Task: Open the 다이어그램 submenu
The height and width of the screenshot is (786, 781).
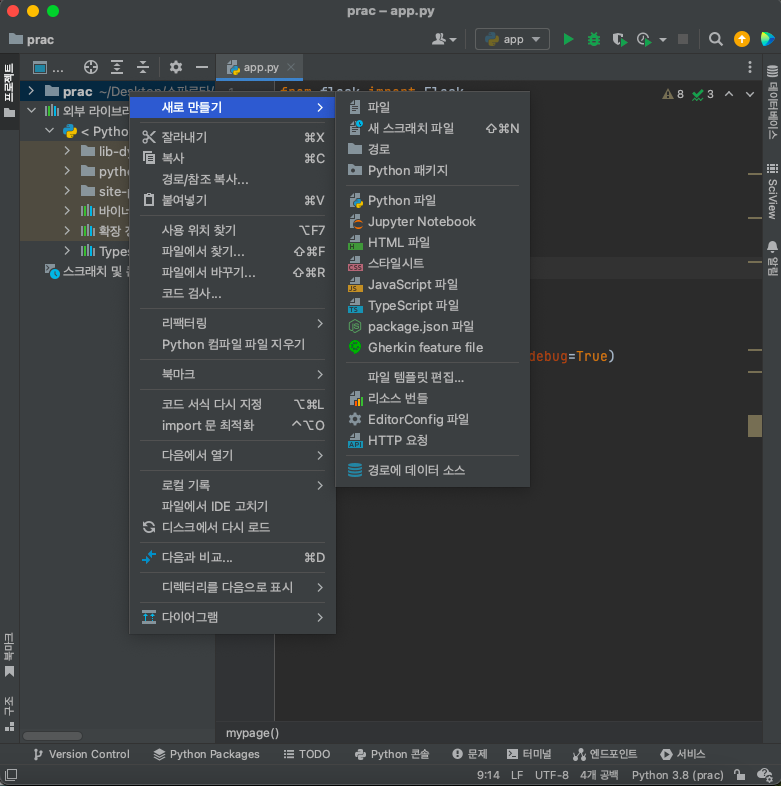Action: [232, 618]
